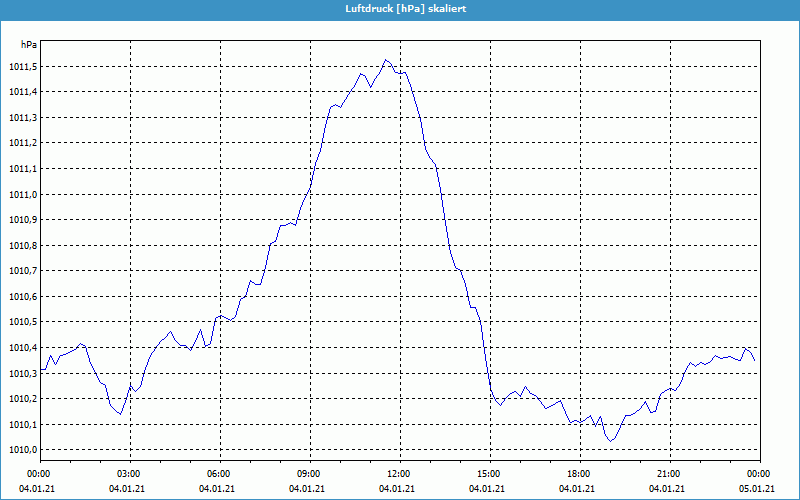Select the 09:00 time axis label

click(x=309, y=474)
